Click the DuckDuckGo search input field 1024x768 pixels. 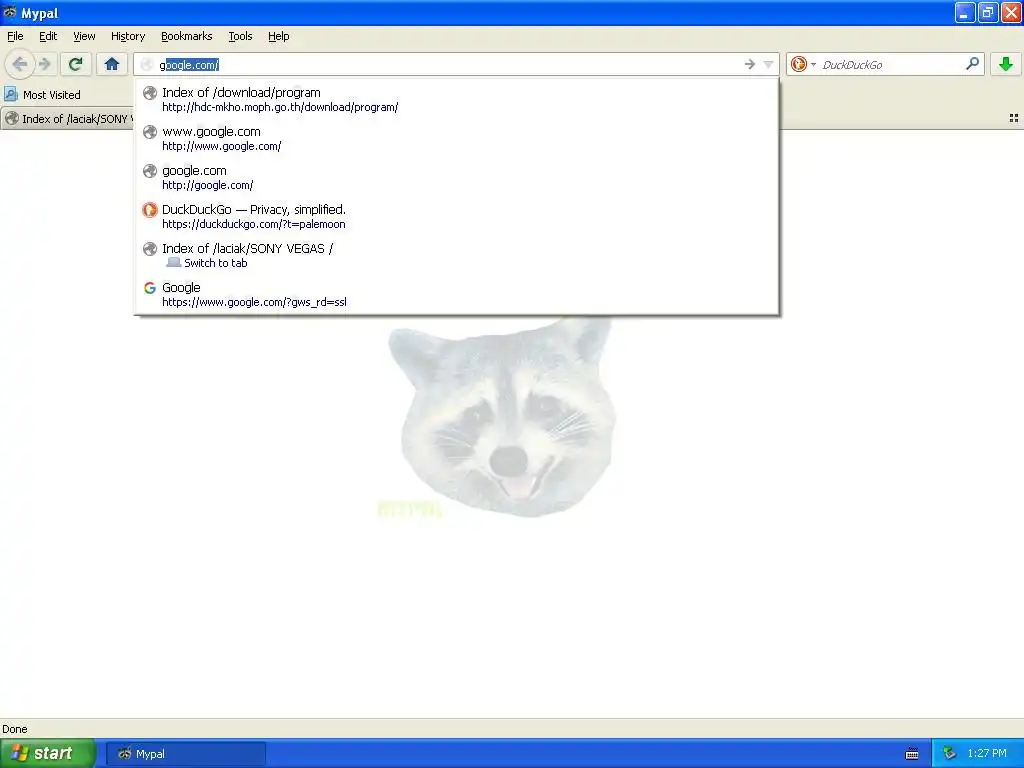891,65
